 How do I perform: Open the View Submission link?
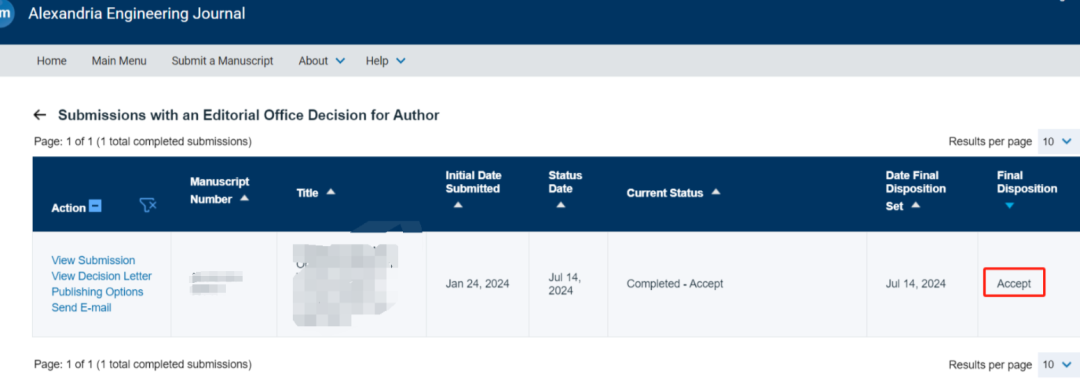94,260
